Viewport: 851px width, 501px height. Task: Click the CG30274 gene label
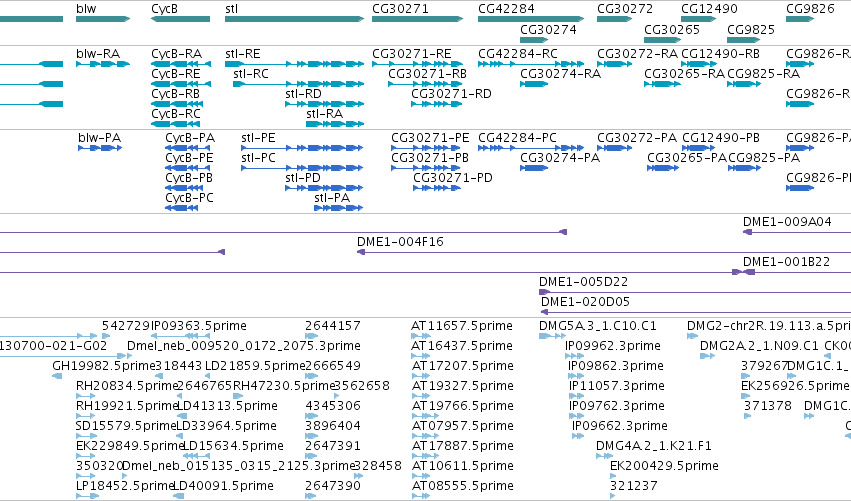[x=548, y=29]
